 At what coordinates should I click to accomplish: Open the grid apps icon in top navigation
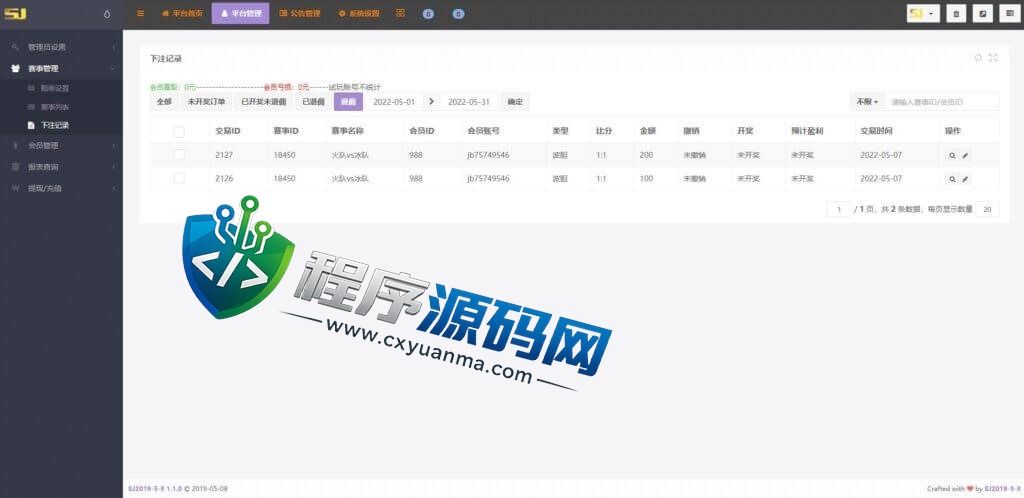400,13
